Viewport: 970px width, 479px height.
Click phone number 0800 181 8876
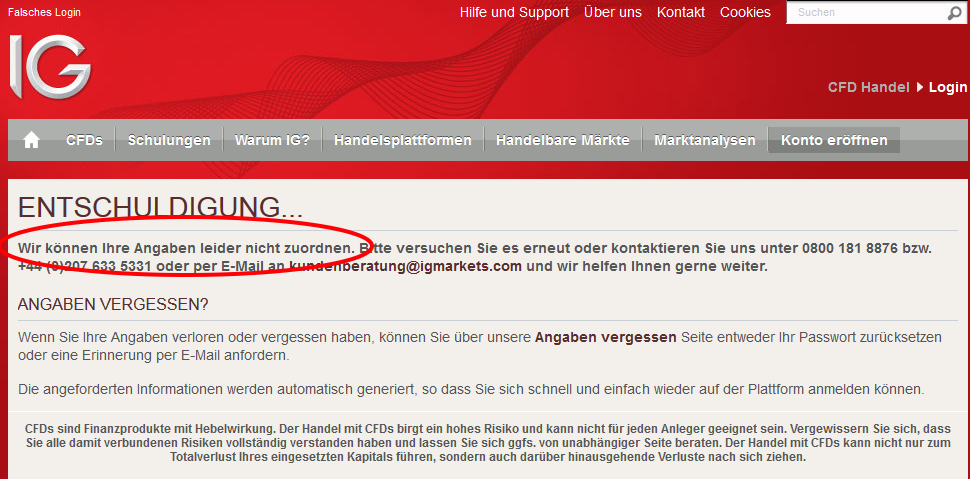[850, 248]
